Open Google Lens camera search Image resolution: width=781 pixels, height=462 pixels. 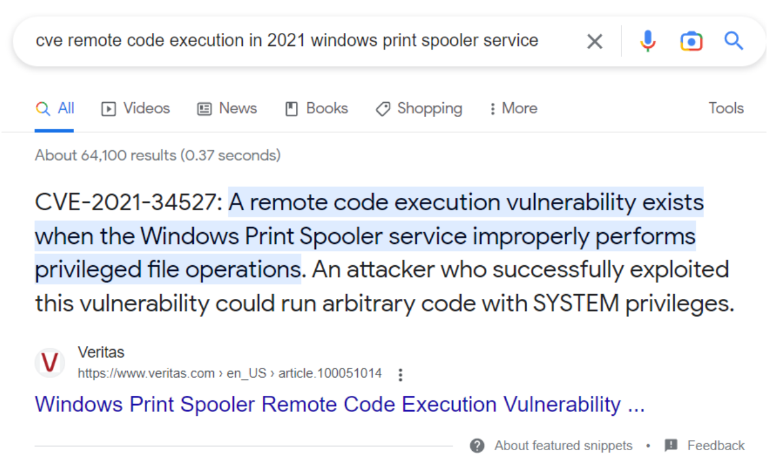[691, 41]
